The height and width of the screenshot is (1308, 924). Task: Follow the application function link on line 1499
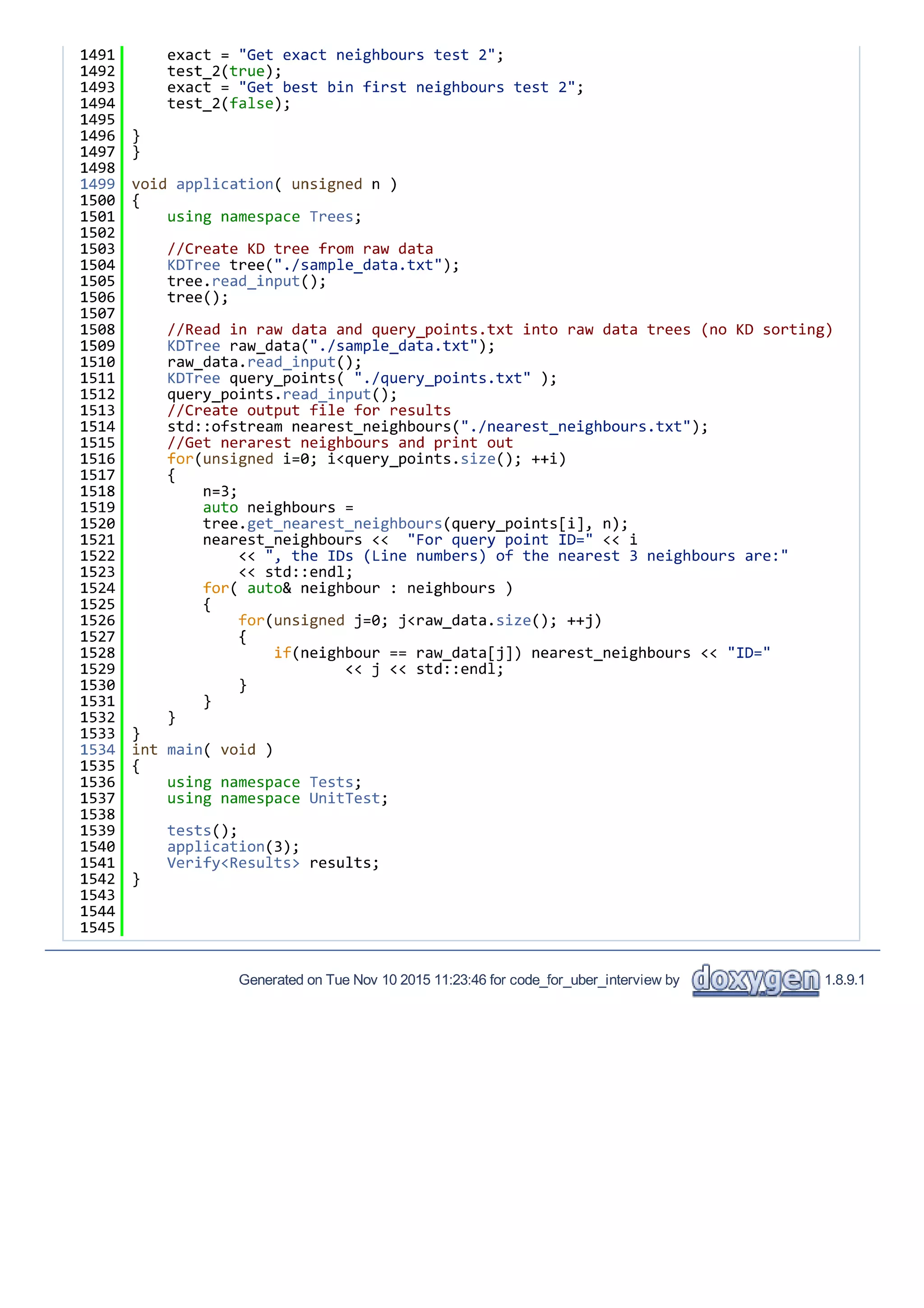click(x=225, y=185)
